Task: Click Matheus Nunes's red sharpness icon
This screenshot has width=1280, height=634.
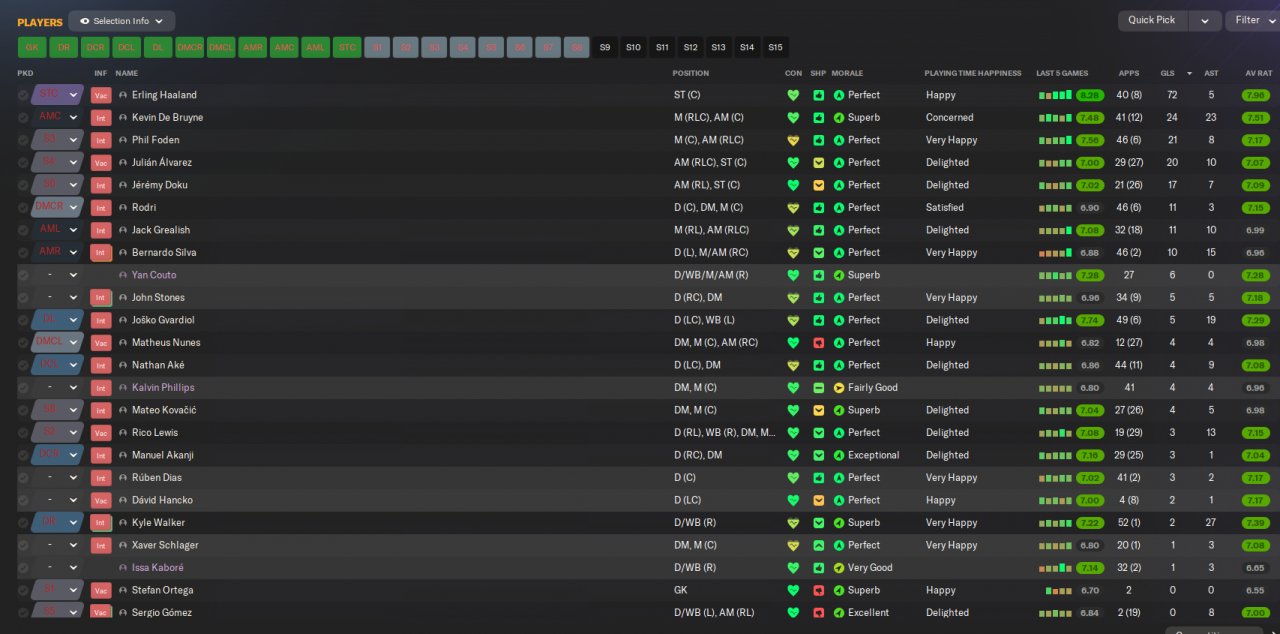Action: pos(818,342)
